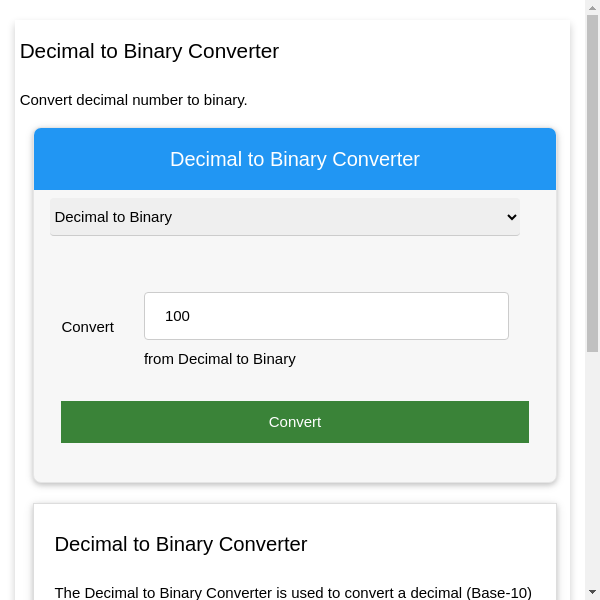Click the caption from Decimal to Binary
Viewport: 600px width, 600px height.
pos(219,359)
